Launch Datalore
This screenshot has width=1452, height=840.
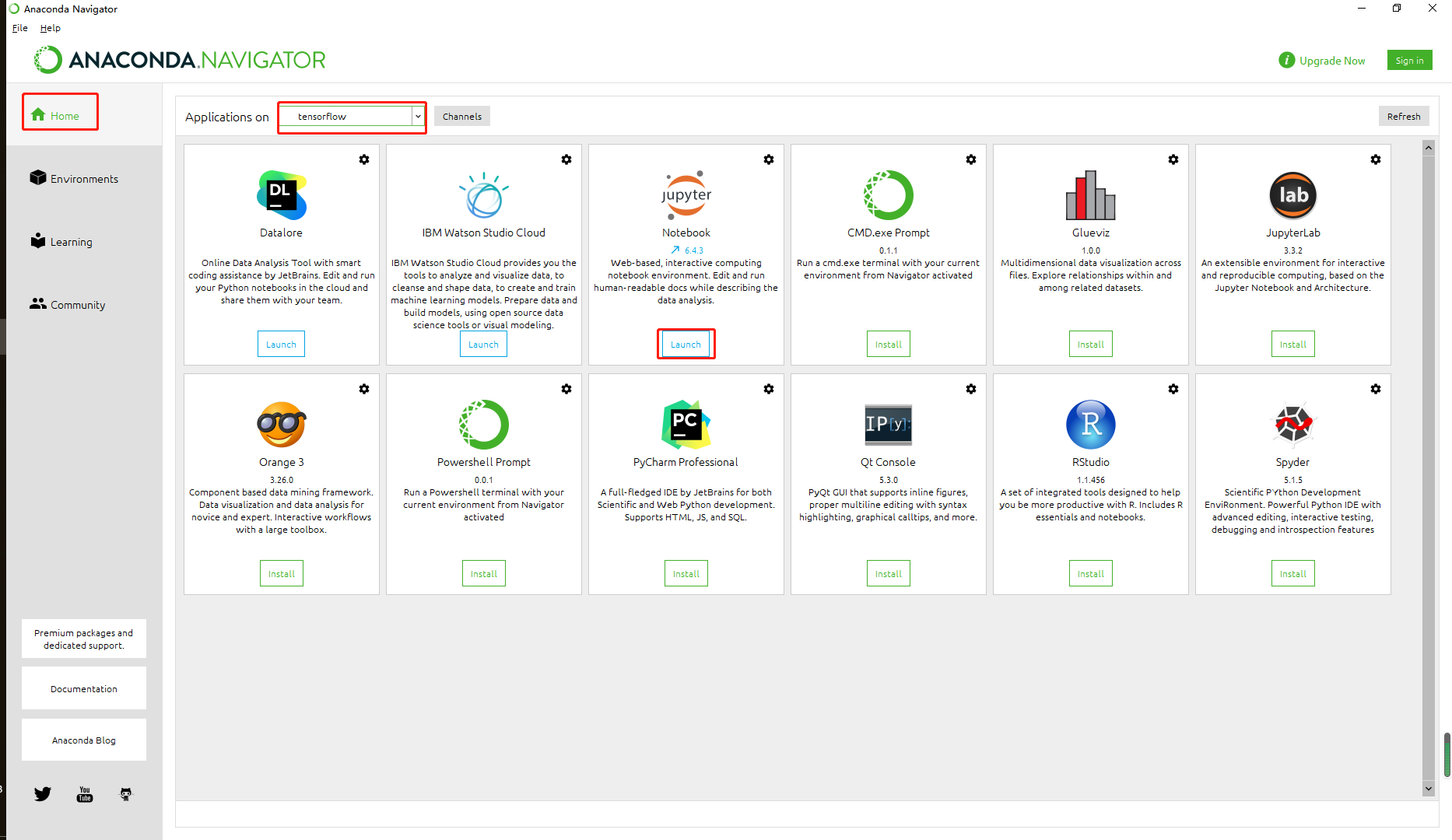282,345
